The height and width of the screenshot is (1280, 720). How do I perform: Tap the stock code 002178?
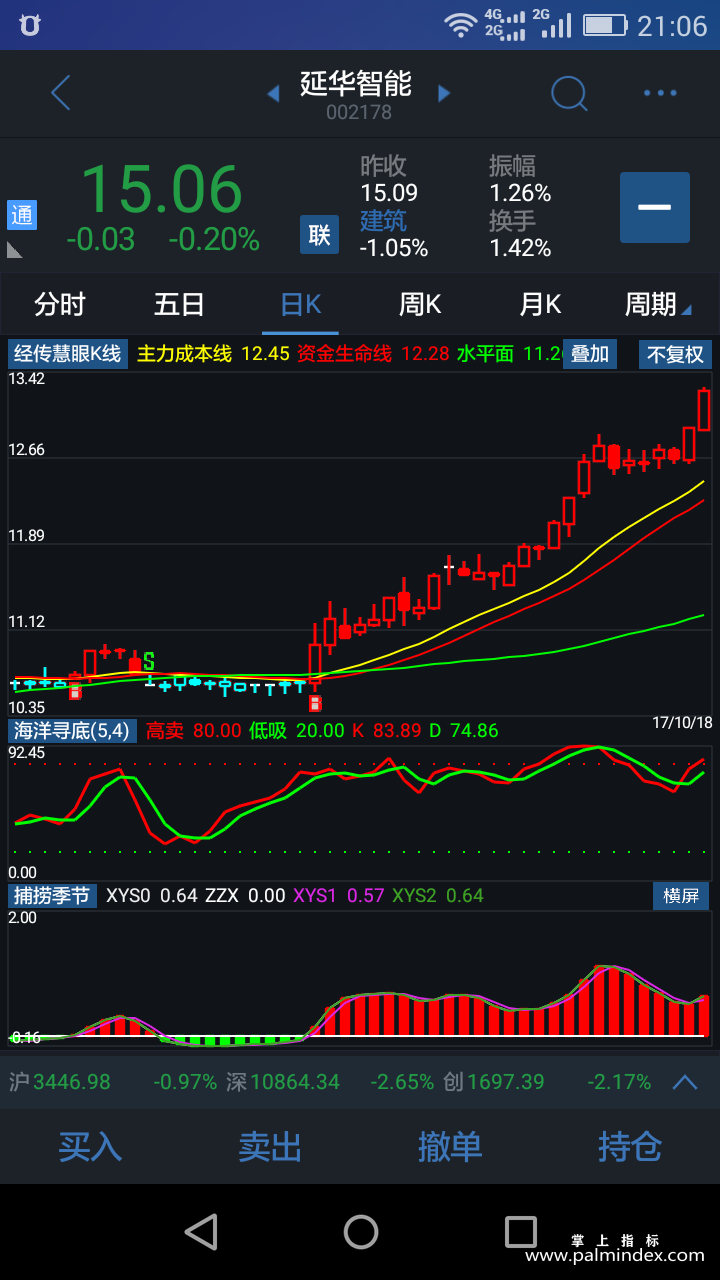(x=359, y=113)
